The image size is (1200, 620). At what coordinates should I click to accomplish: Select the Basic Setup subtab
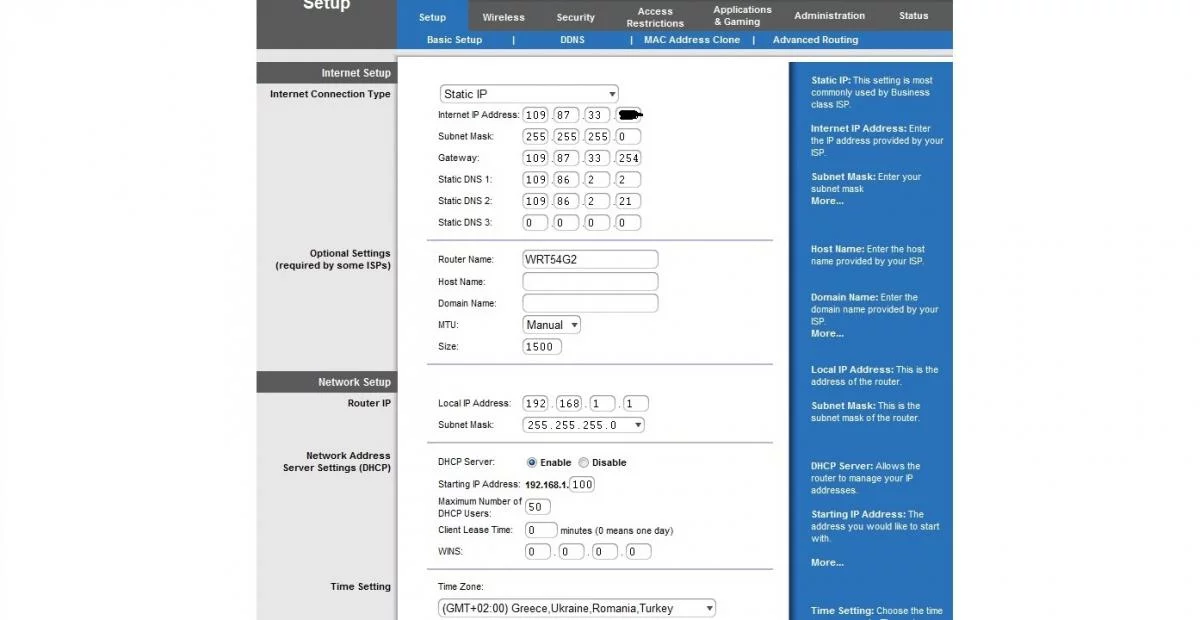(x=454, y=40)
